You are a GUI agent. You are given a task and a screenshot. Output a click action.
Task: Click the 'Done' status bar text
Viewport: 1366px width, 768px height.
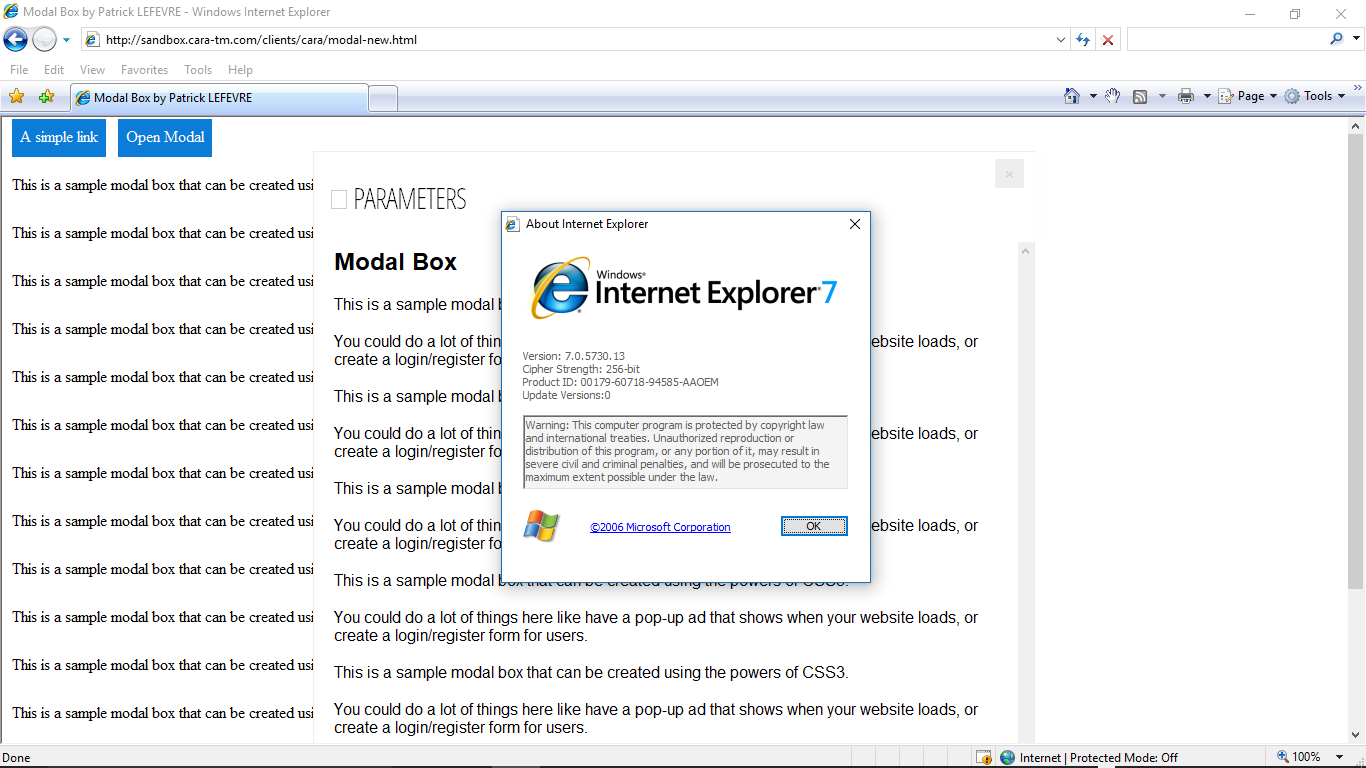[x=16, y=758]
